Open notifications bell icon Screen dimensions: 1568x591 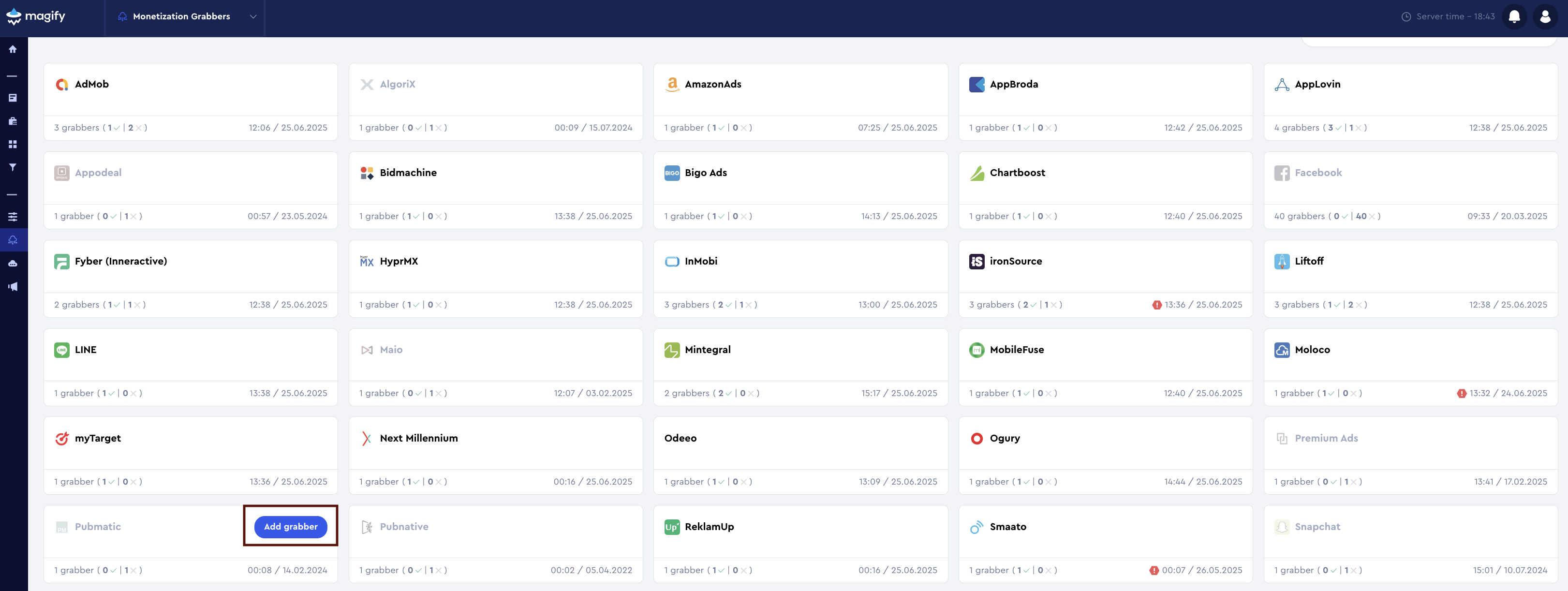1514,16
